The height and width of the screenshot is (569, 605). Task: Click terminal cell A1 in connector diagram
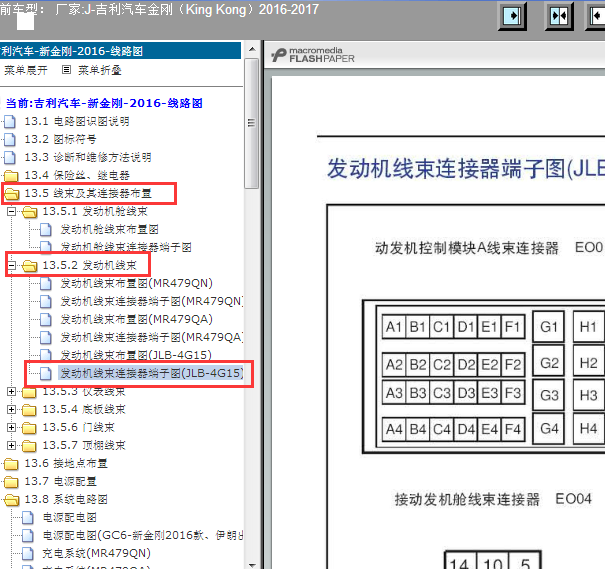tap(394, 327)
